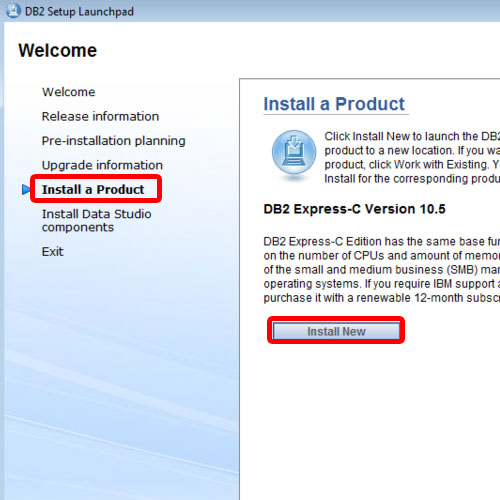
Task: Click the blue install-to-computer round icon
Action: (x=294, y=153)
